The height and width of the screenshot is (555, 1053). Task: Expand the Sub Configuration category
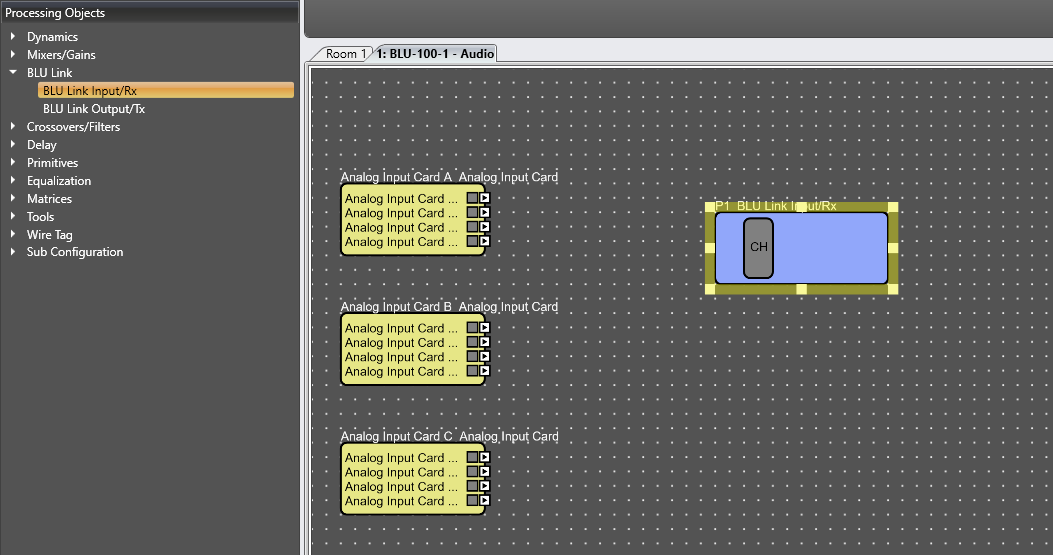coord(13,251)
